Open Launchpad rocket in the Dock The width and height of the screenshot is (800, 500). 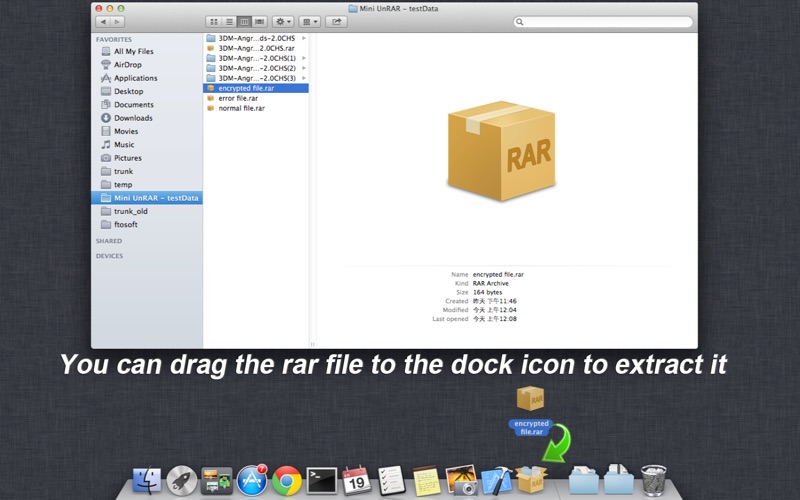click(x=182, y=480)
